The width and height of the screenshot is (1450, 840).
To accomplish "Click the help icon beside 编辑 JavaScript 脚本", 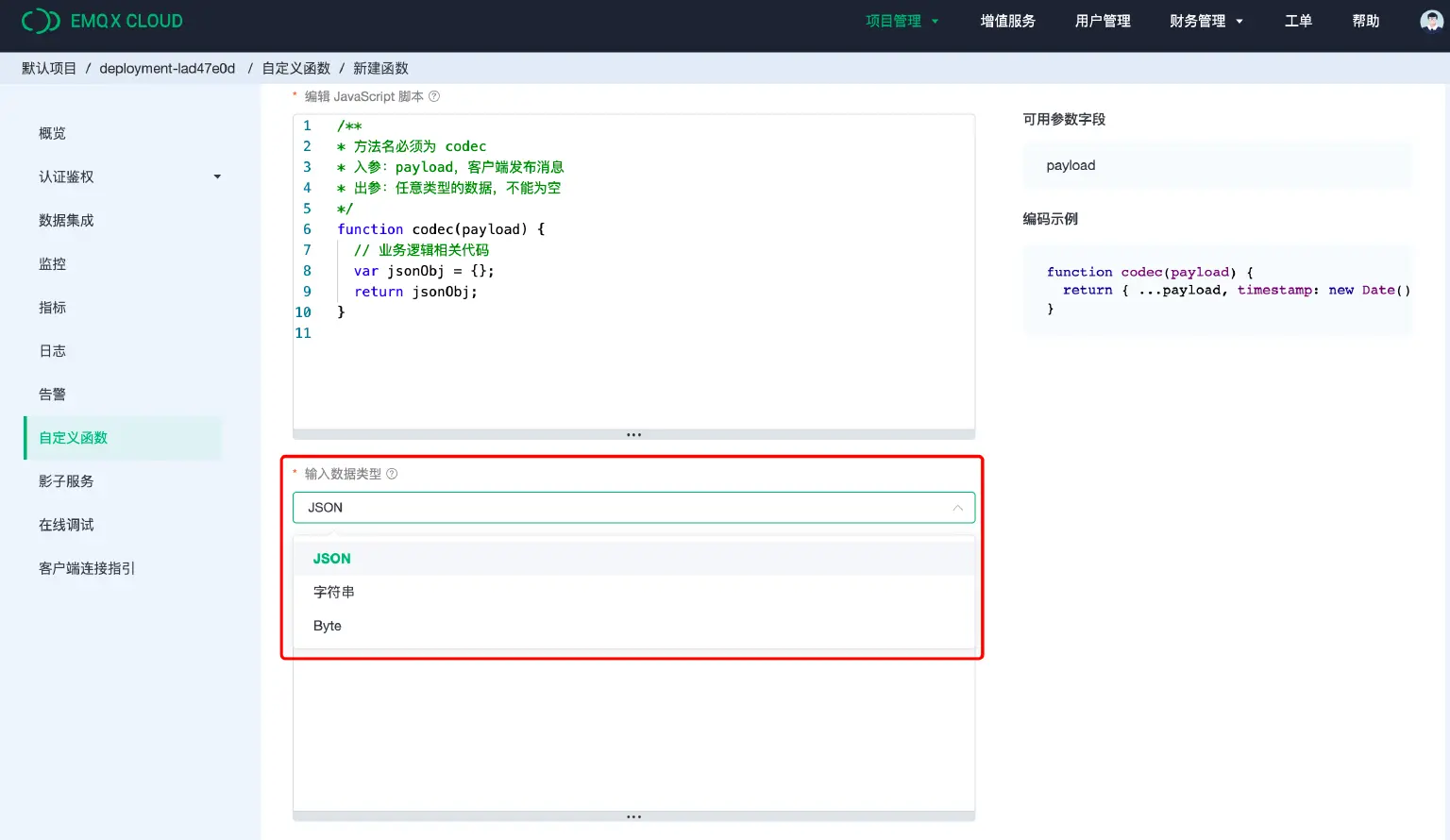I will [433, 95].
